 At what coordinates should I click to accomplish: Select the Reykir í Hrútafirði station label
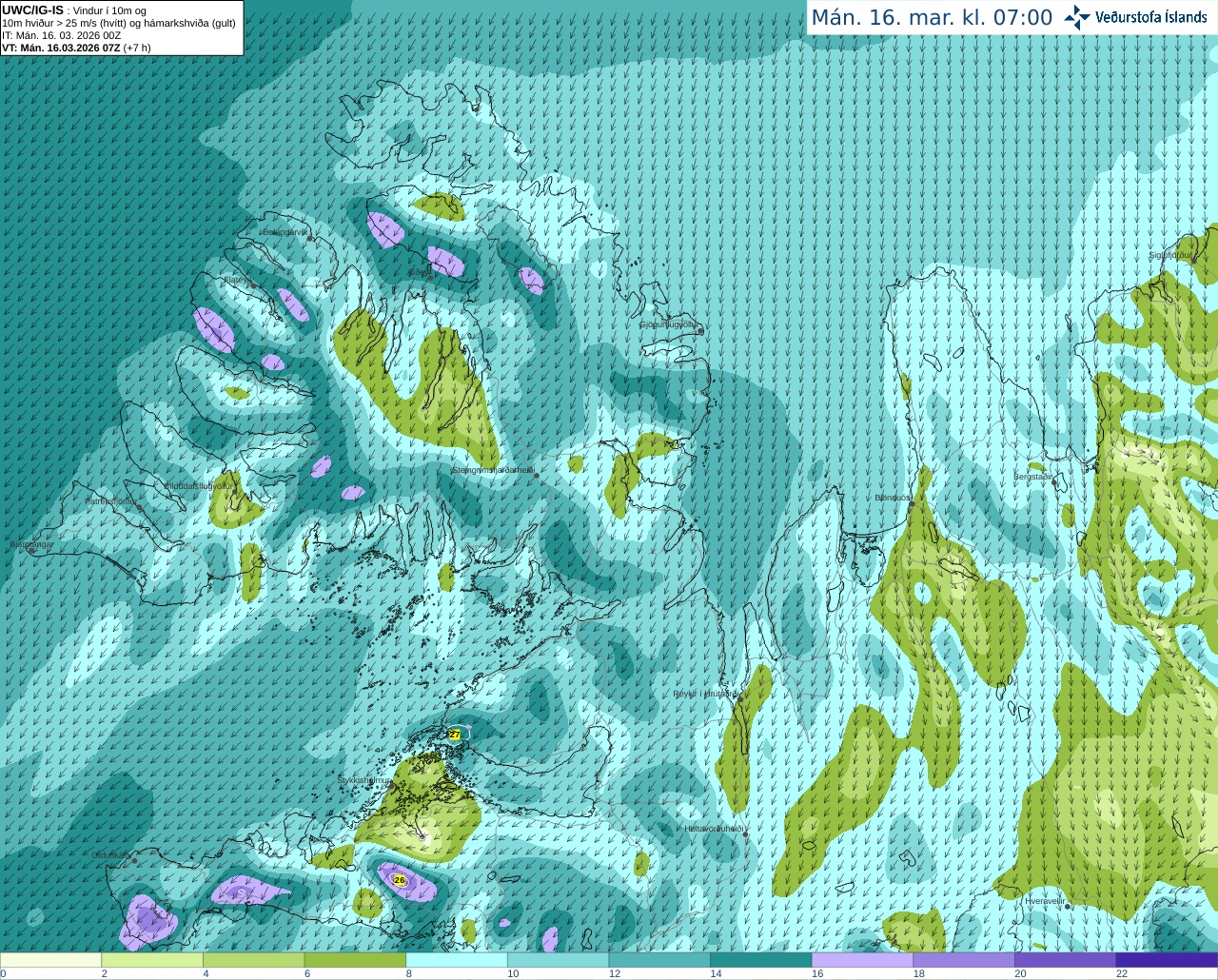705,694
